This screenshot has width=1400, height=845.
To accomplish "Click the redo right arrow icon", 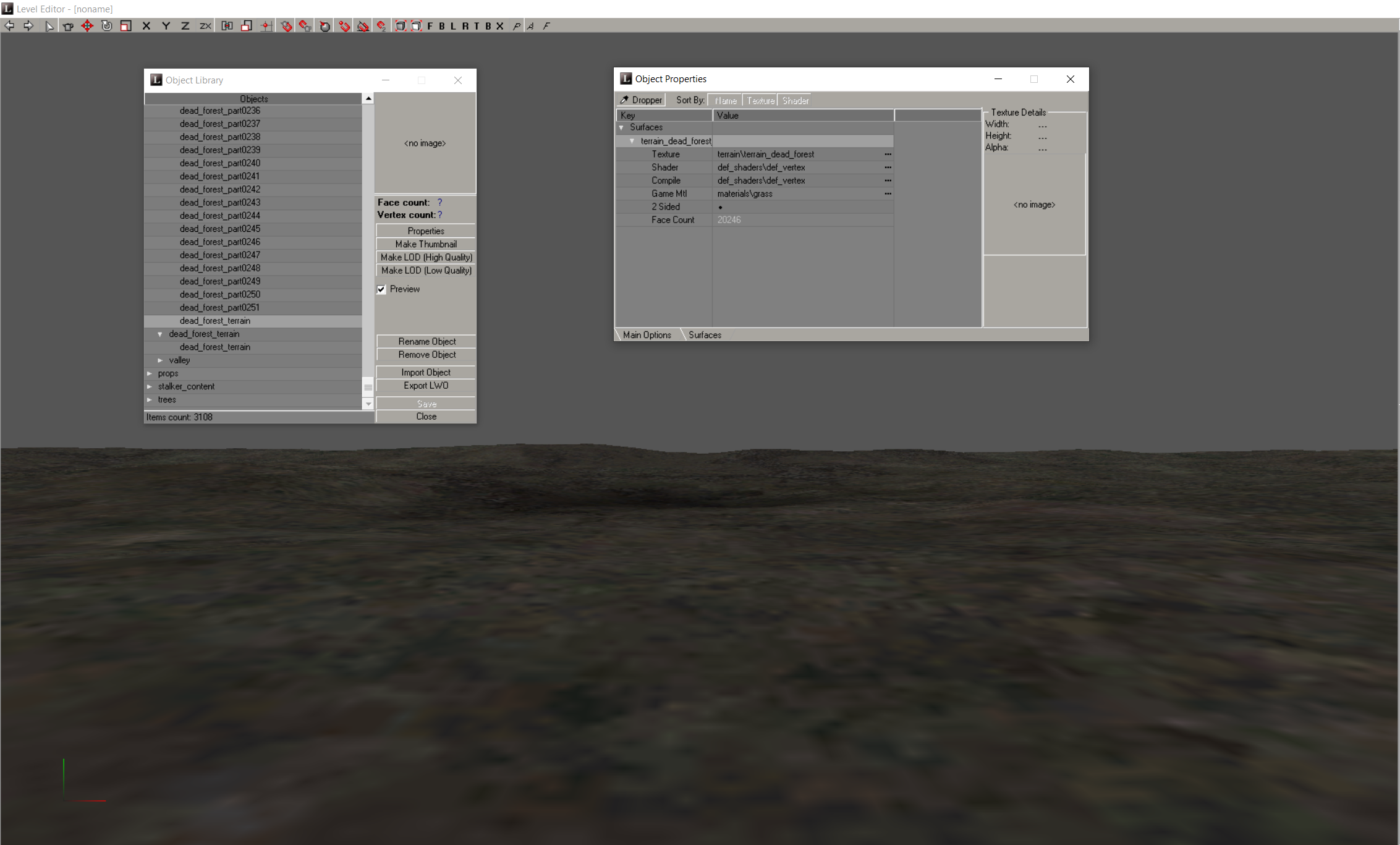I will [x=28, y=26].
